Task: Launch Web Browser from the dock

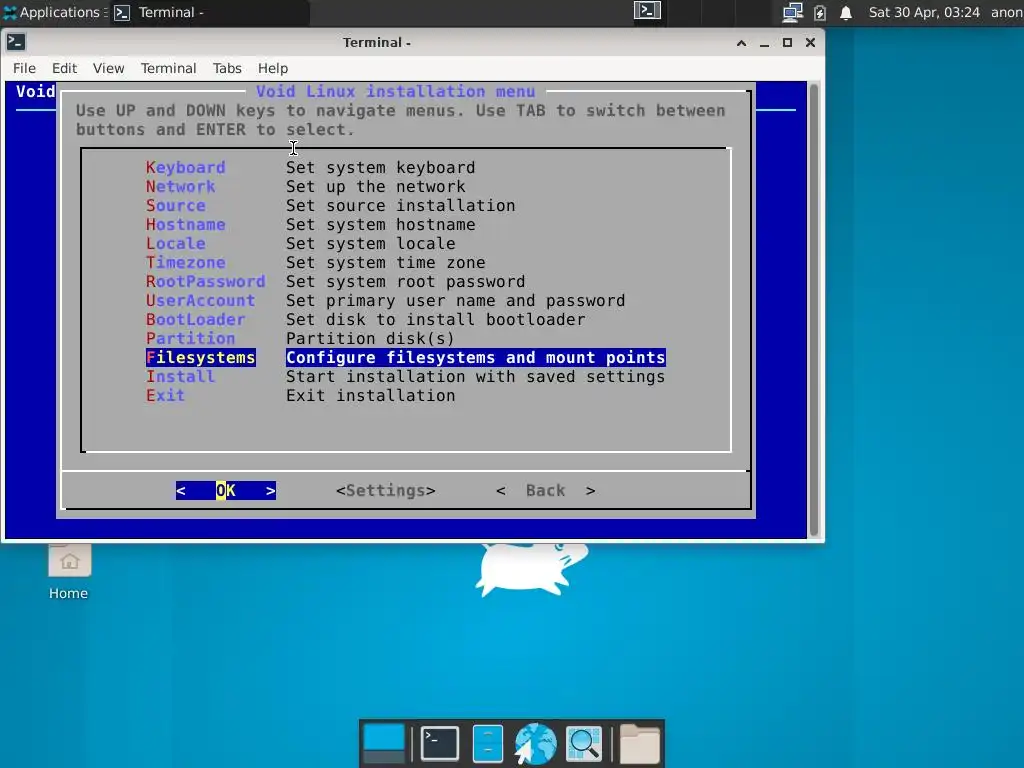Action: [536, 743]
